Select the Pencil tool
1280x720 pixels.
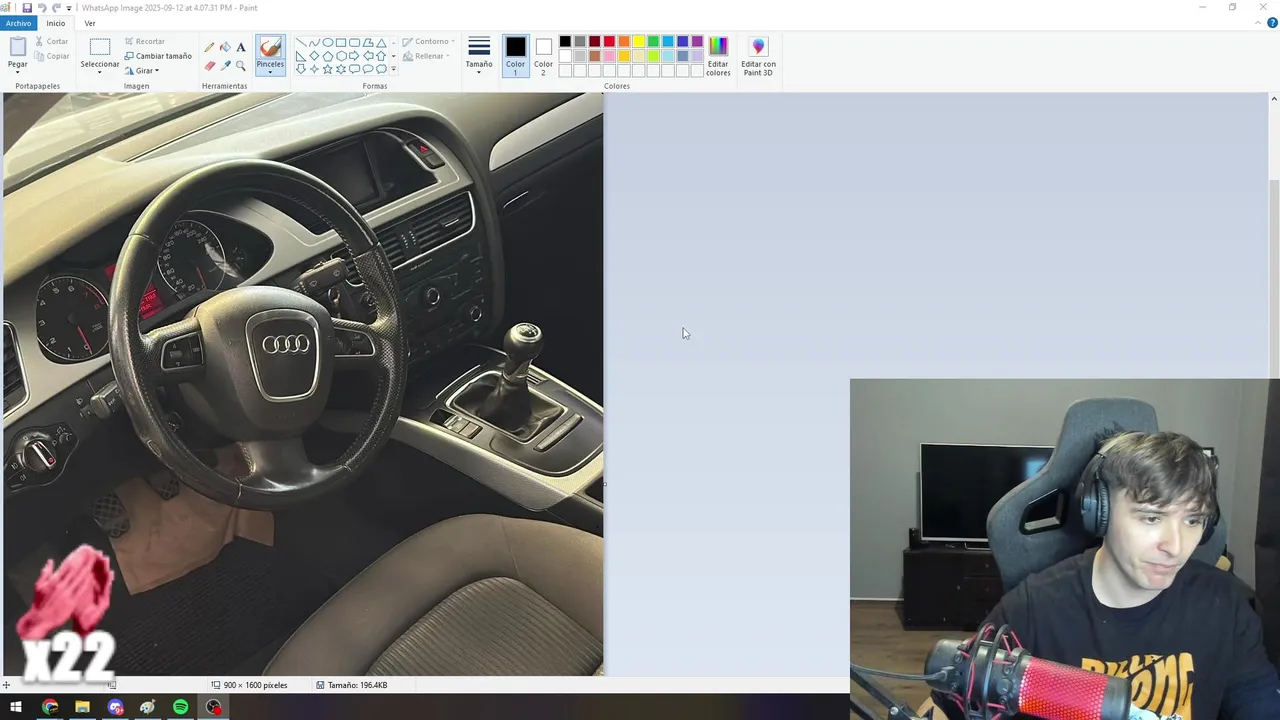(x=209, y=47)
